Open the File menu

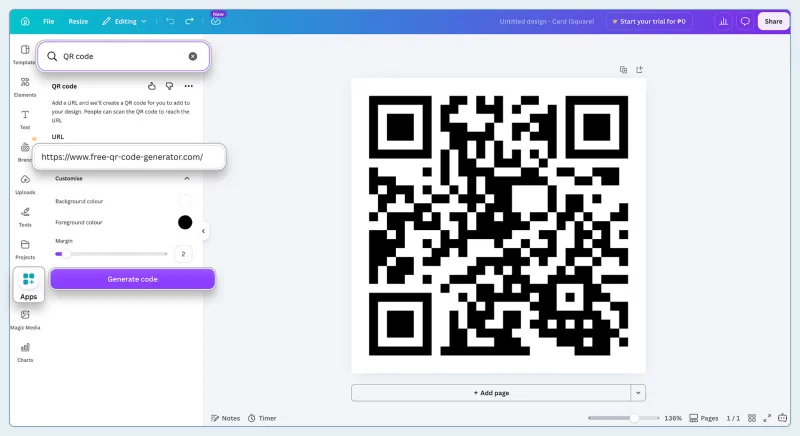point(48,21)
